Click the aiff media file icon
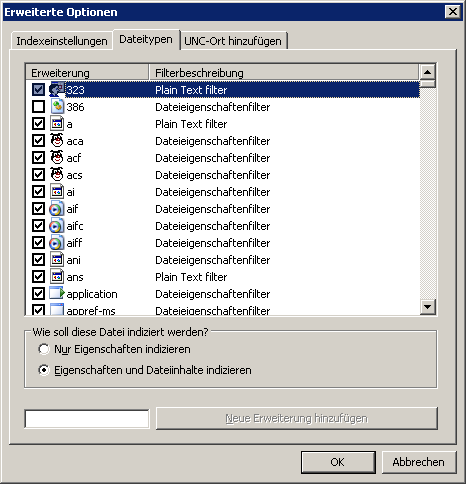Screen dimensions: 466x484 56,243
